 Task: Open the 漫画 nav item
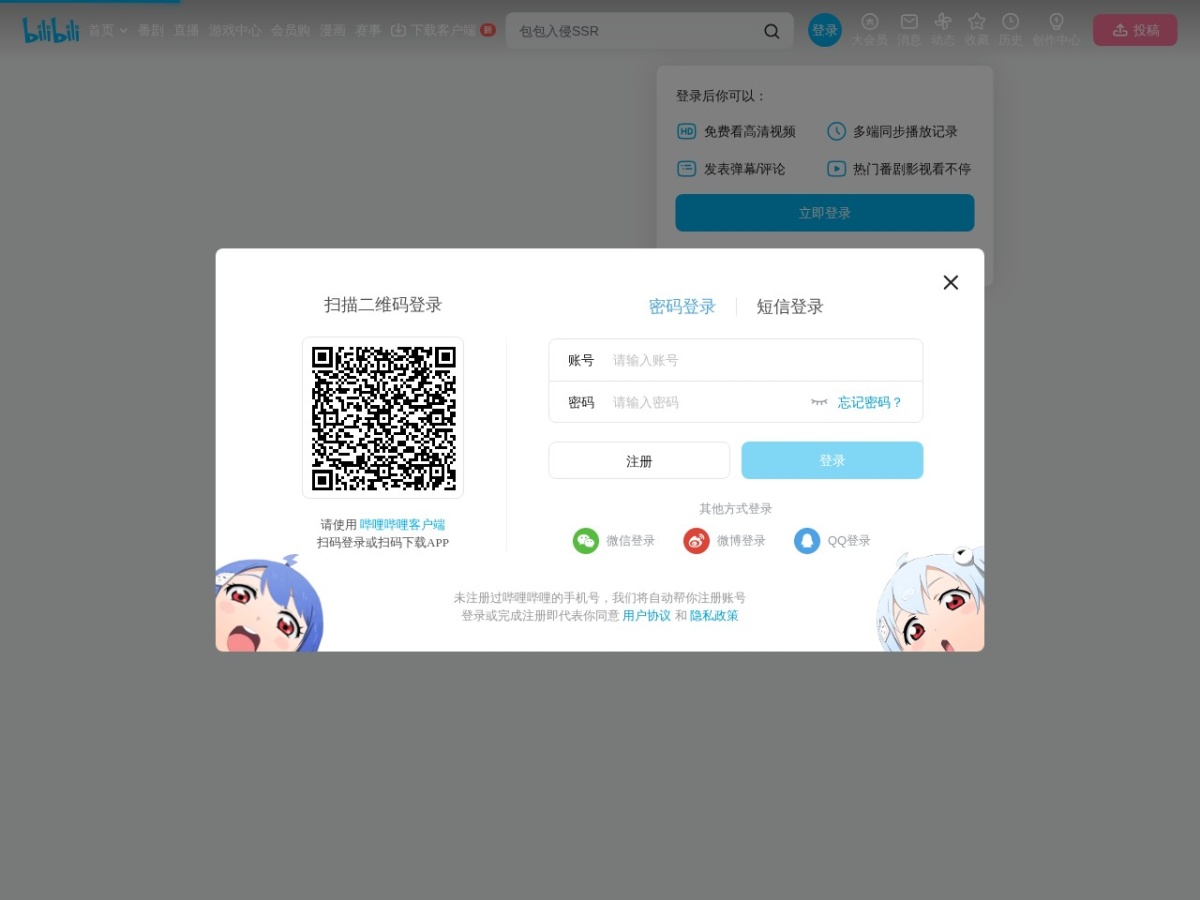(x=333, y=31)
